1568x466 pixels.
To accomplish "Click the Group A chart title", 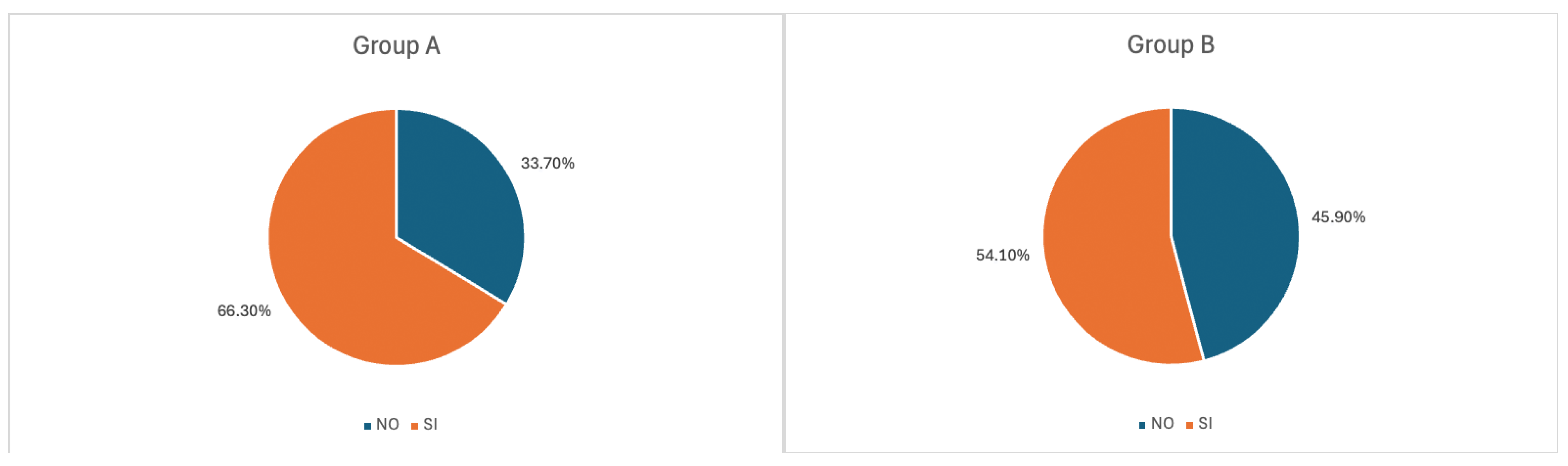I will point(396,46).
